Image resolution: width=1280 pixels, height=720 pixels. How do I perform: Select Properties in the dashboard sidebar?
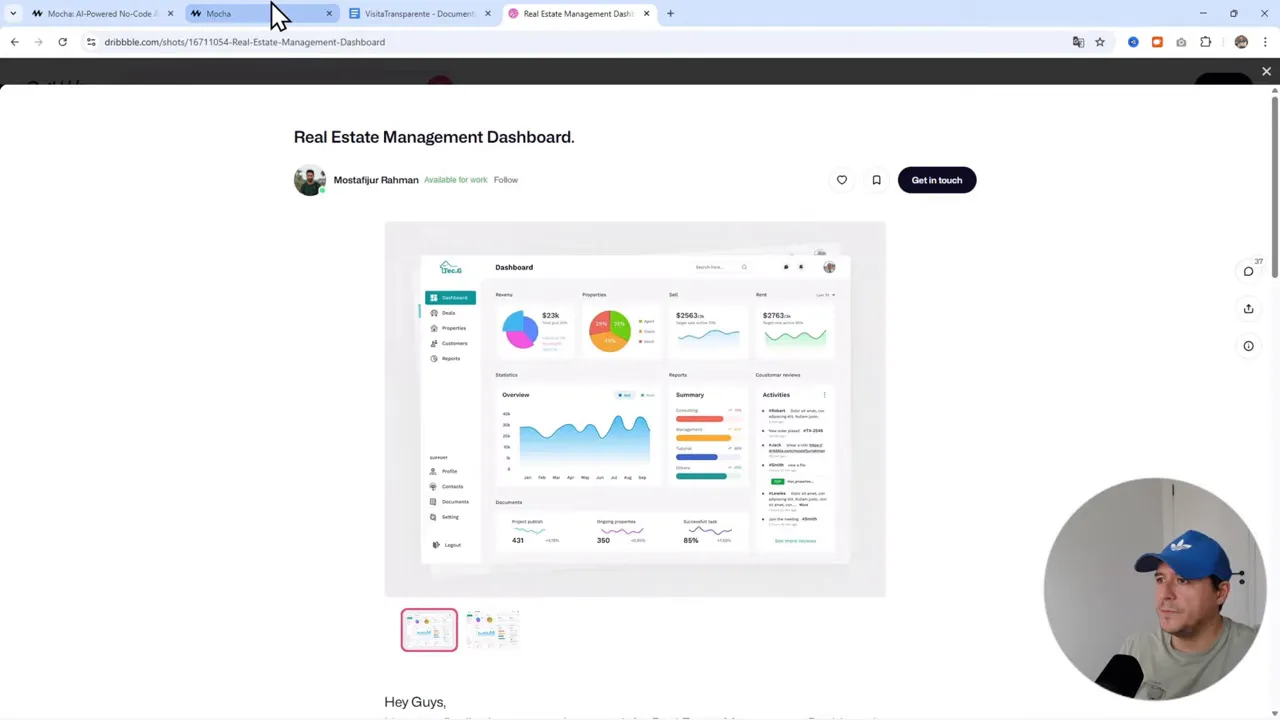[453, 328]
